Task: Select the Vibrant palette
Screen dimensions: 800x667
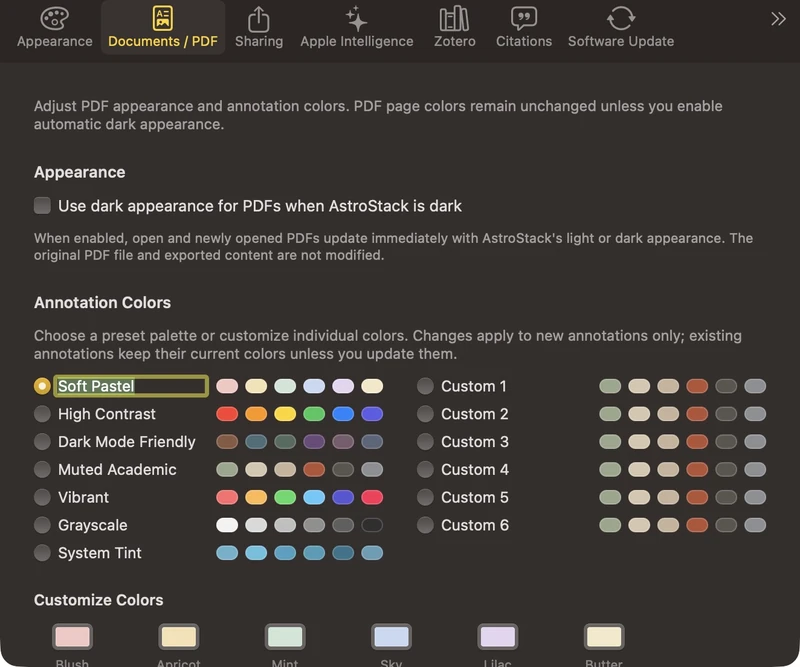Action: [x=42, y=497]
